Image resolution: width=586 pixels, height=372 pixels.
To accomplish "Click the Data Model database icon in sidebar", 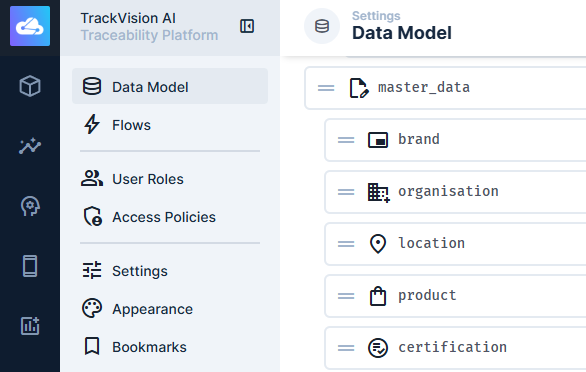I will coord(92,86).
